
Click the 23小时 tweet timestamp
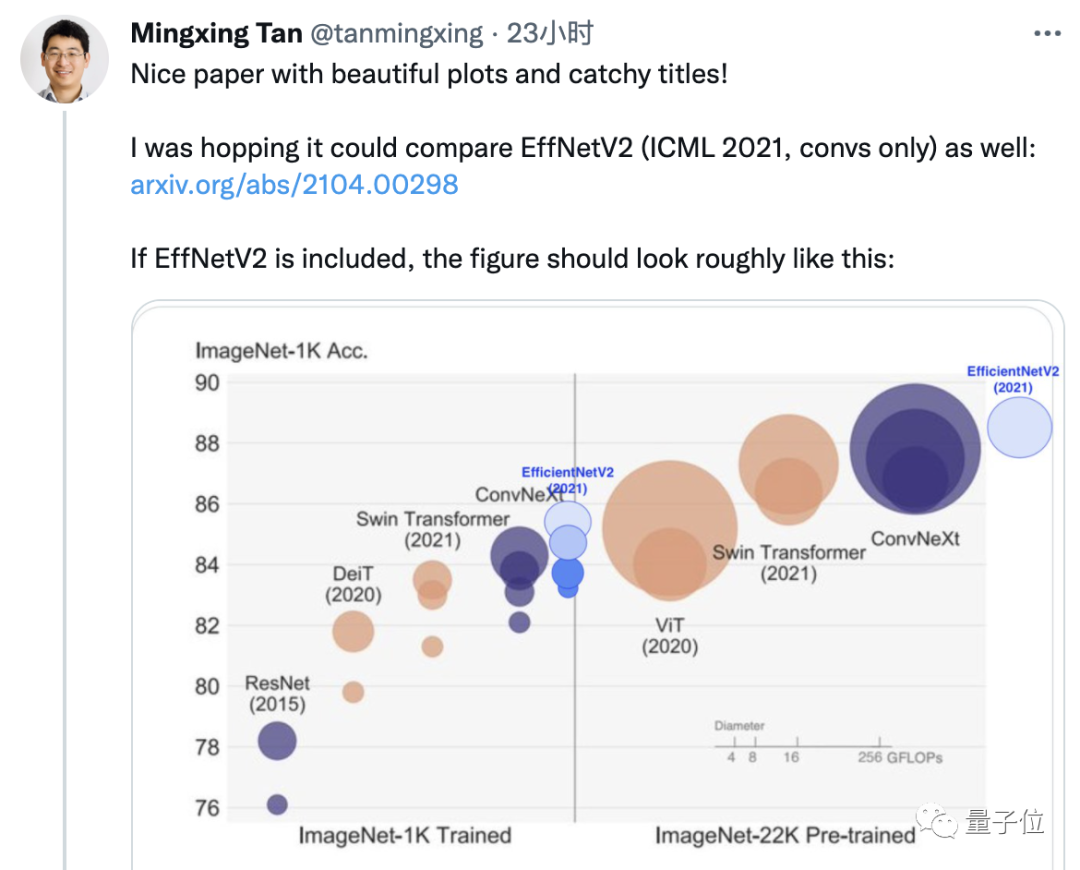click(550, 34)
